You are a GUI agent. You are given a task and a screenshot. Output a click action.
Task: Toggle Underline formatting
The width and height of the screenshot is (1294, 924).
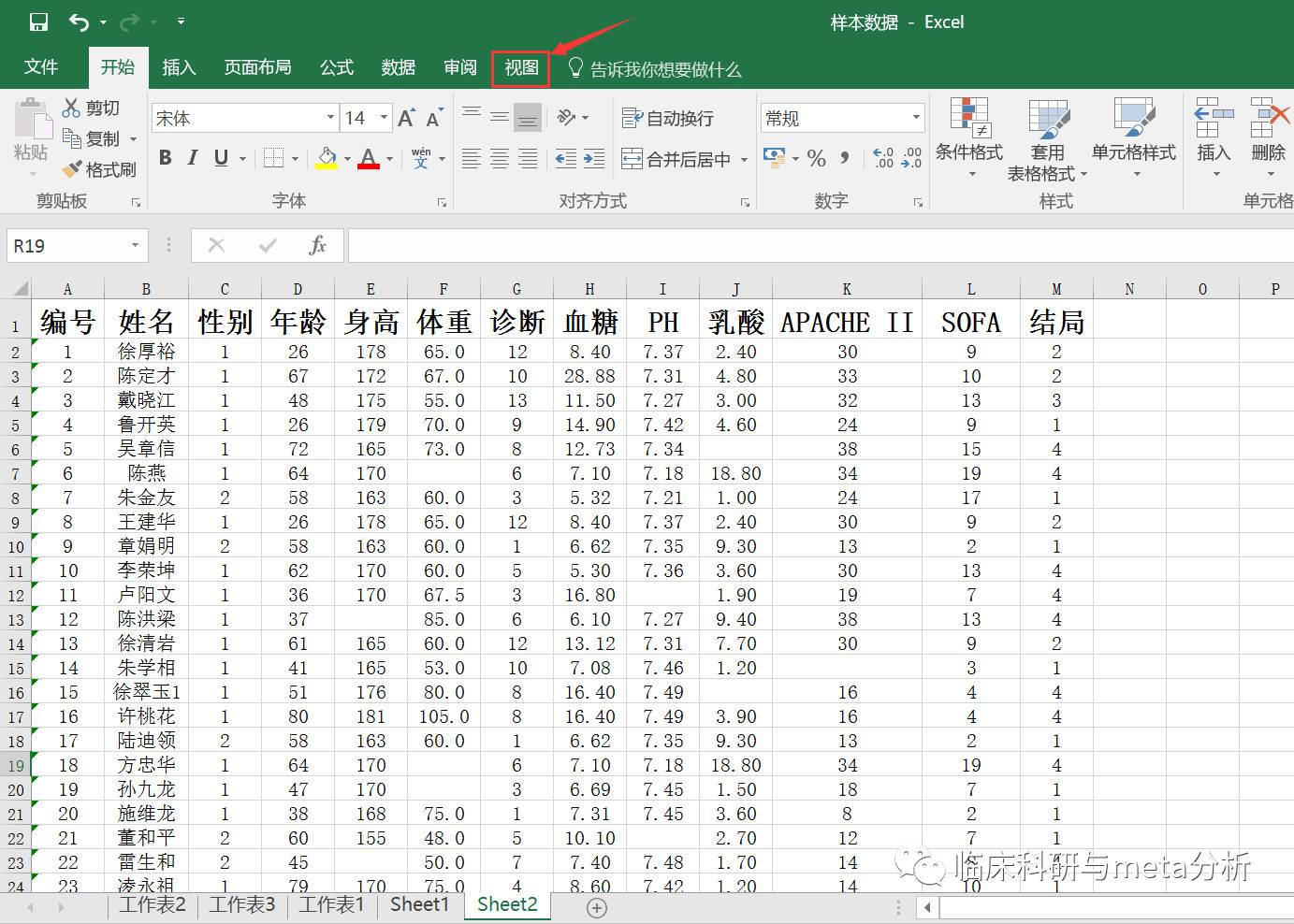point(221,158)
